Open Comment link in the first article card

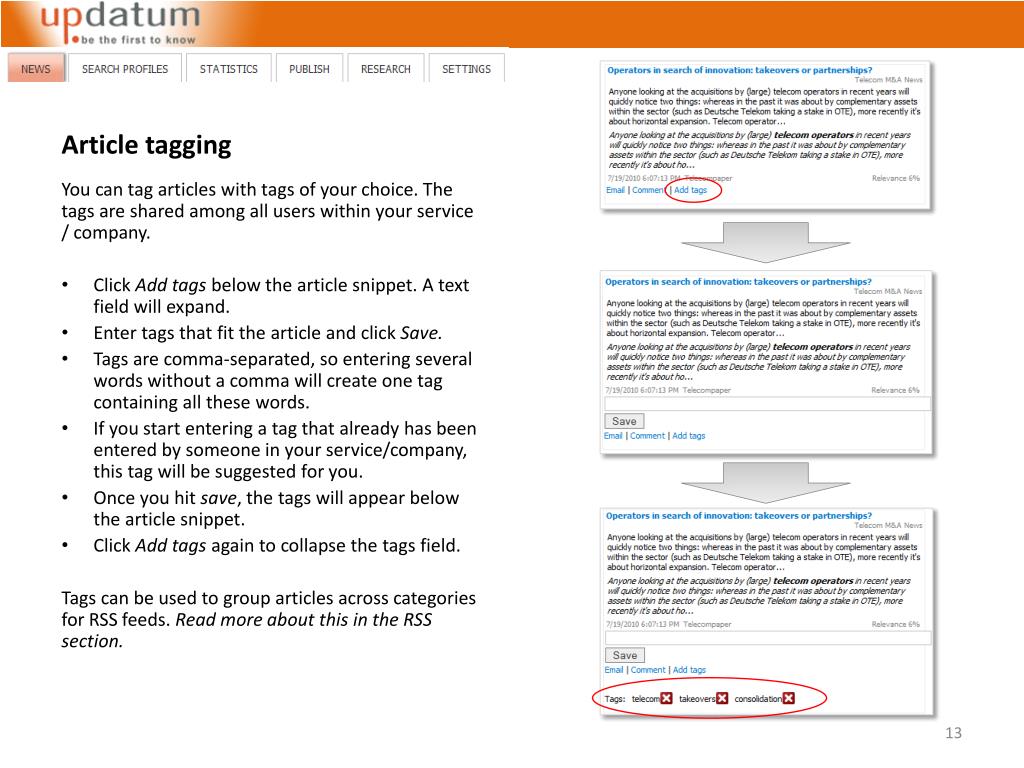coord(648,190)
